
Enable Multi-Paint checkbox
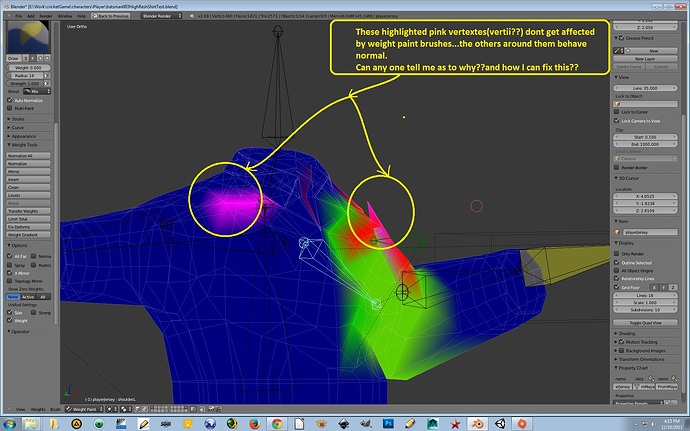(x=10, y=108)
